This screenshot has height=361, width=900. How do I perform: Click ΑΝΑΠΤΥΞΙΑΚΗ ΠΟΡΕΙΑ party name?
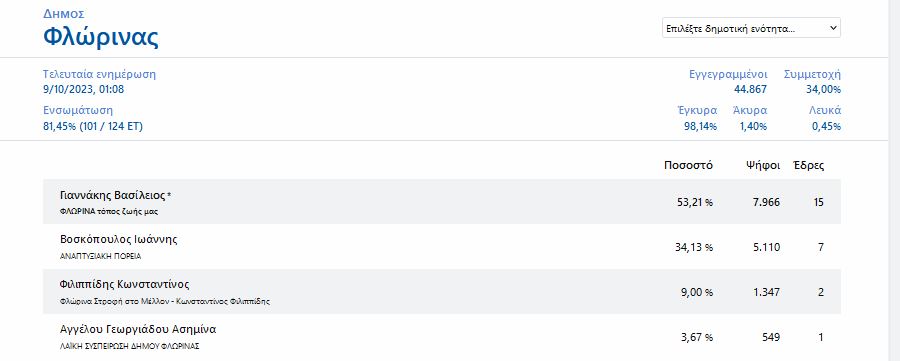(x=100, y=257)
